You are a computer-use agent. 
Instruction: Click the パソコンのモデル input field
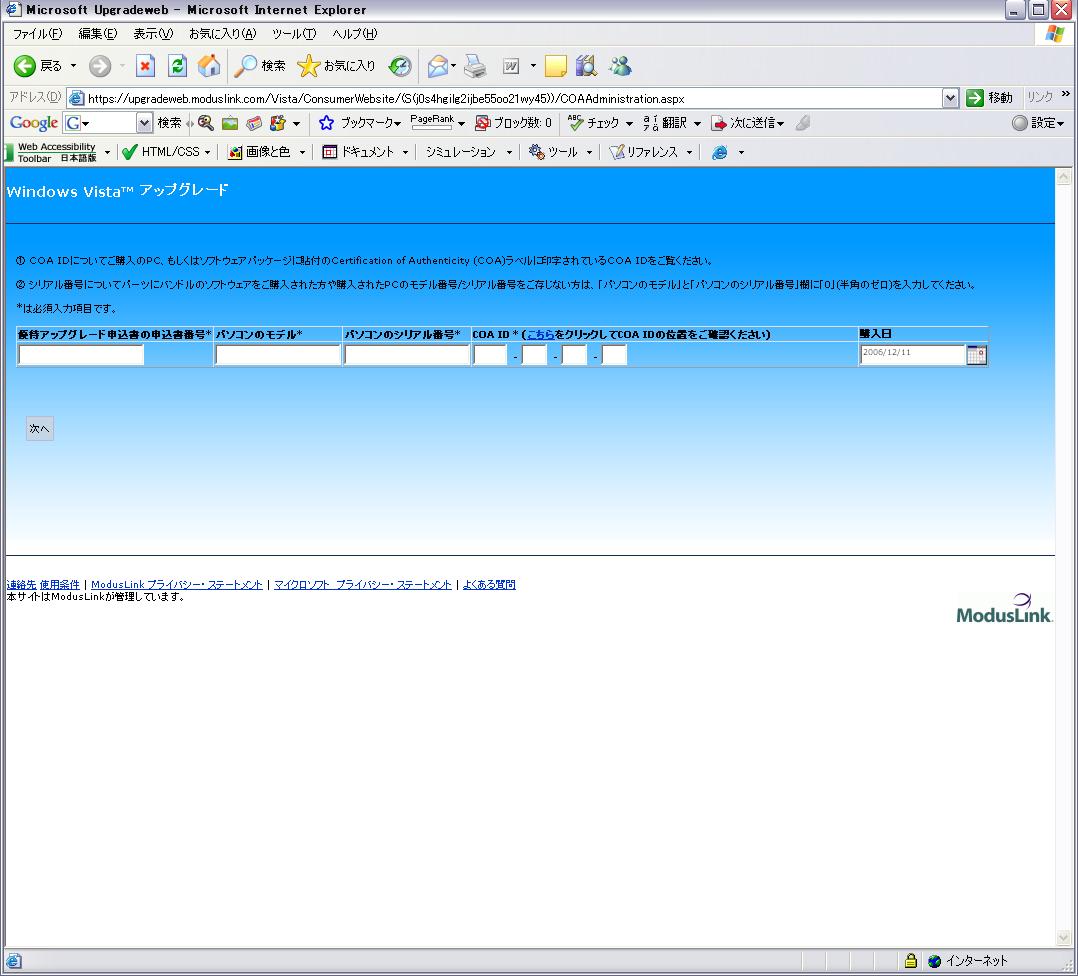point(278,355)
